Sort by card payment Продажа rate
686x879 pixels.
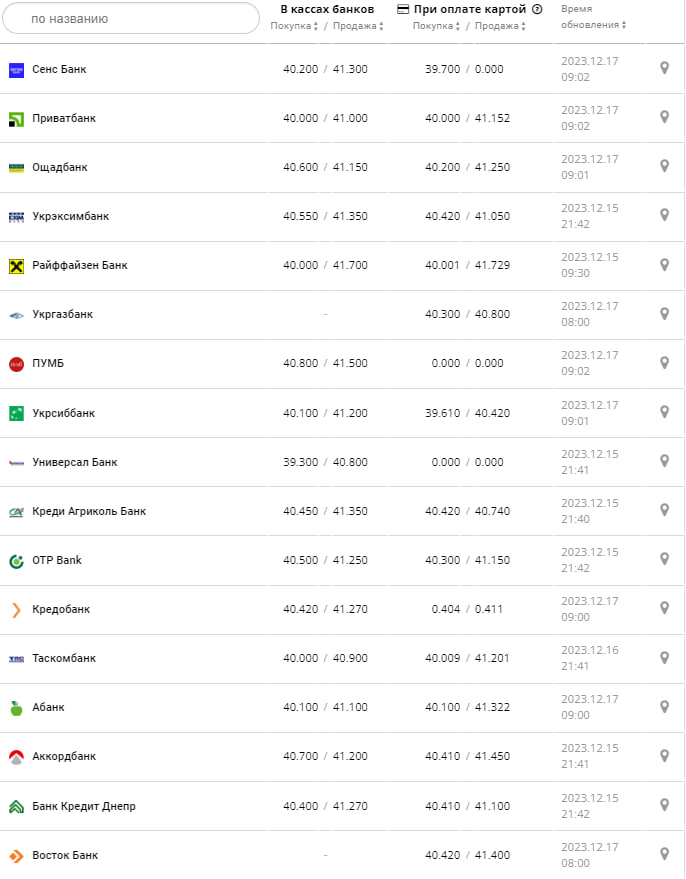pos(499,26)
